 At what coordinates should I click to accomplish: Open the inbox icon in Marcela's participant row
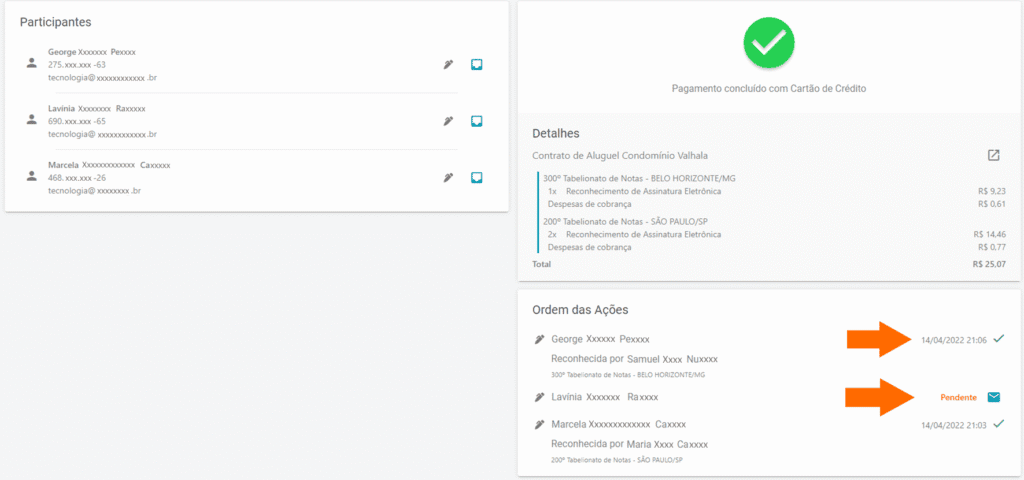pos(477,178)
